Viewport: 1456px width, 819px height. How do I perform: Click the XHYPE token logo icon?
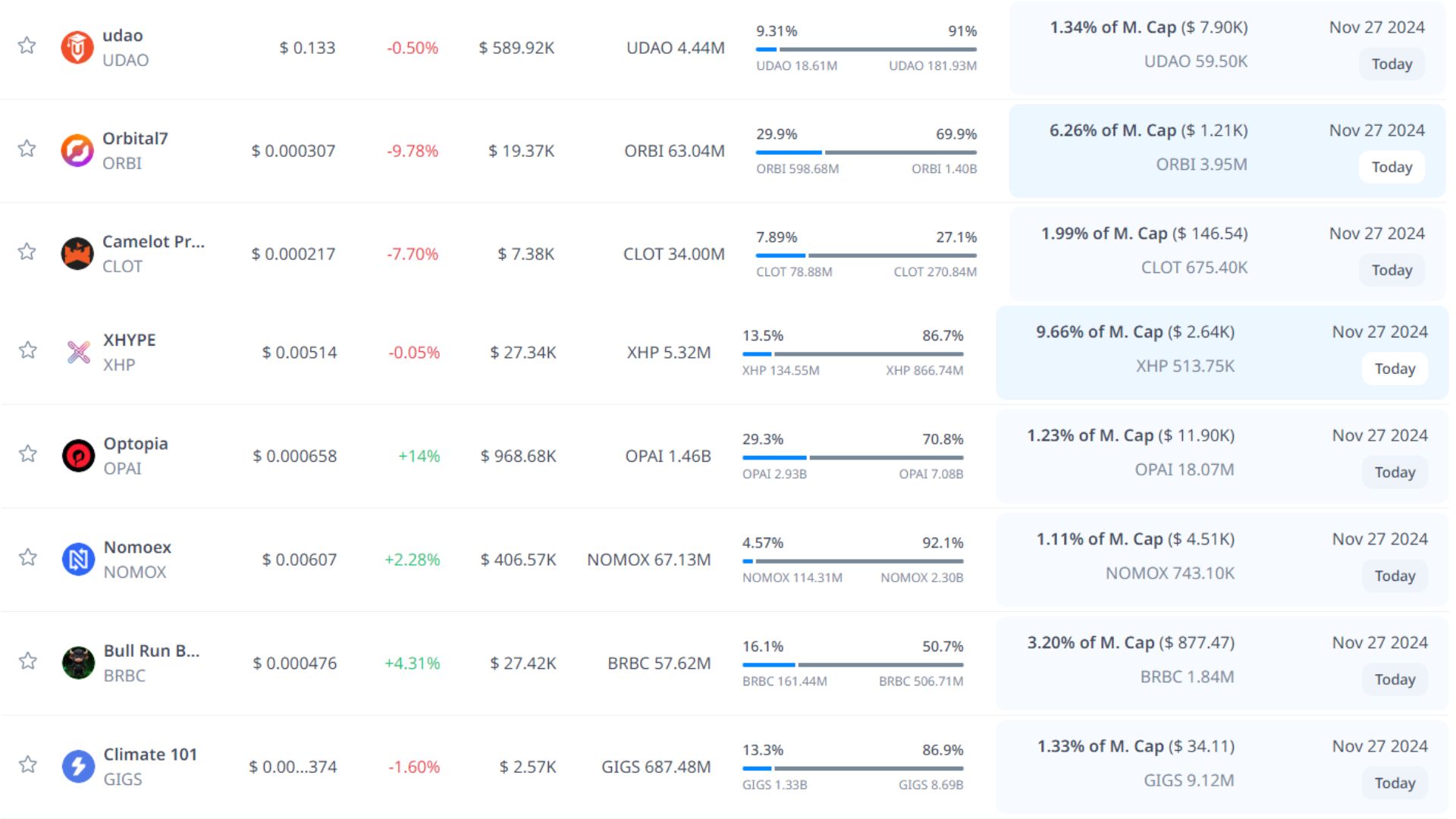coord(78,352)
